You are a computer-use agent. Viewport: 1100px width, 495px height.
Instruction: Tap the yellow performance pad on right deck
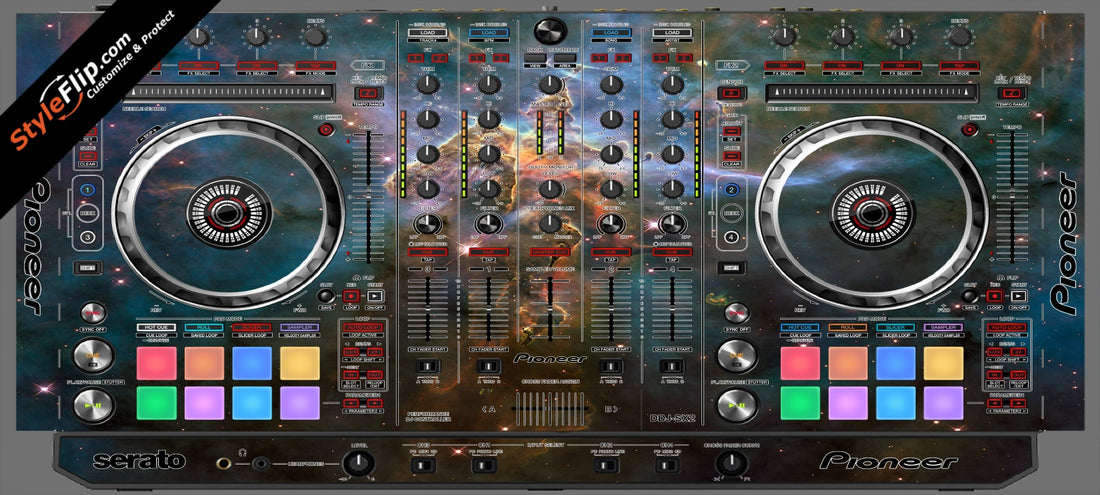click(943, 363)
